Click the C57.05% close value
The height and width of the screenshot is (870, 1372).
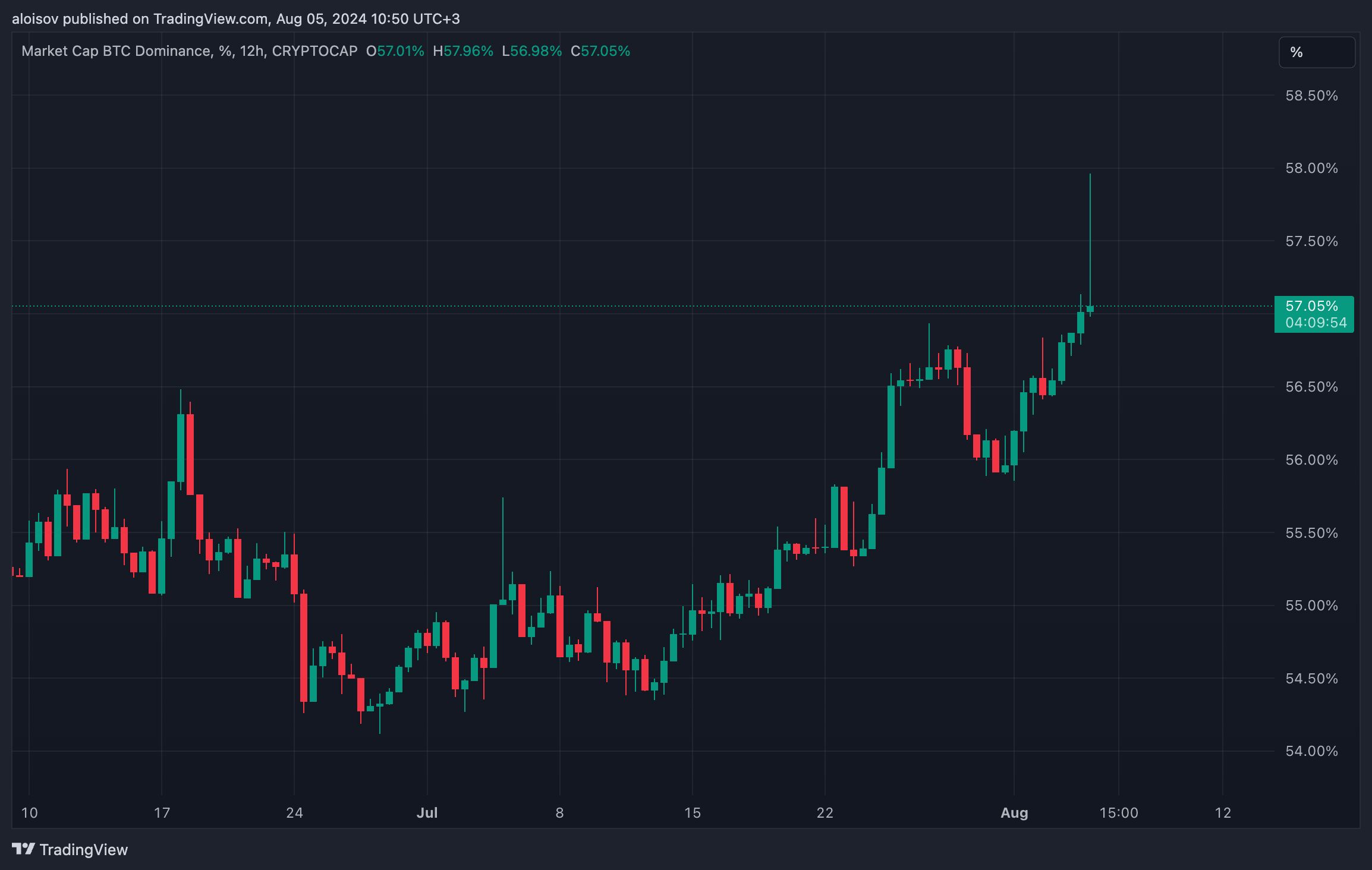[x=600, y=51]
